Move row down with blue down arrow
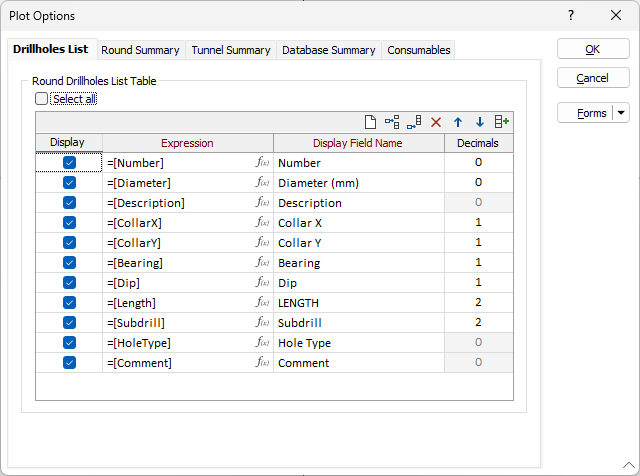Image resolution: width=640 pixels, height=476 pixels. tap(480, 122)
